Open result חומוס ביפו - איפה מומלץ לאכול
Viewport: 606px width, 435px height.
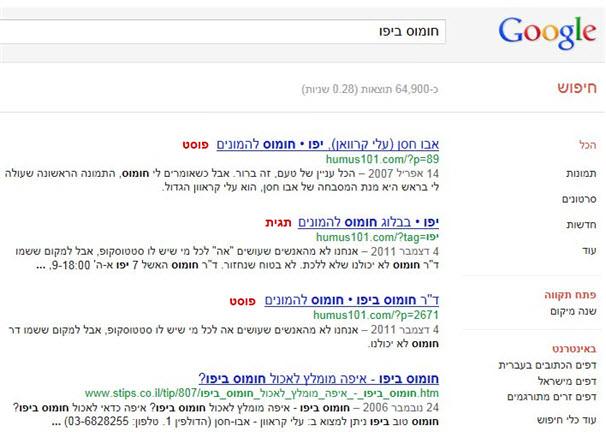click(319, 379)
